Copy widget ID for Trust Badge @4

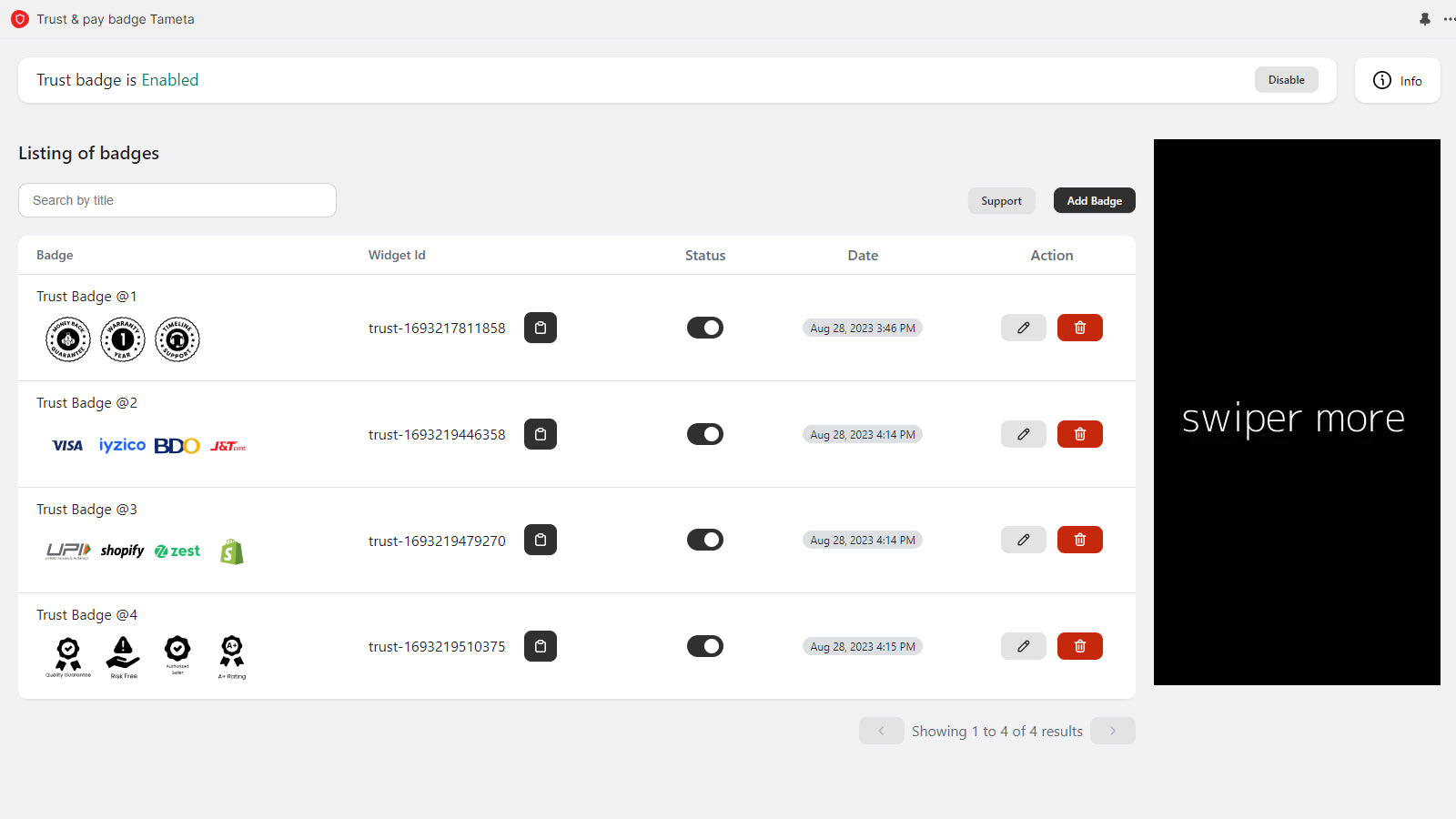click(540, 646)
